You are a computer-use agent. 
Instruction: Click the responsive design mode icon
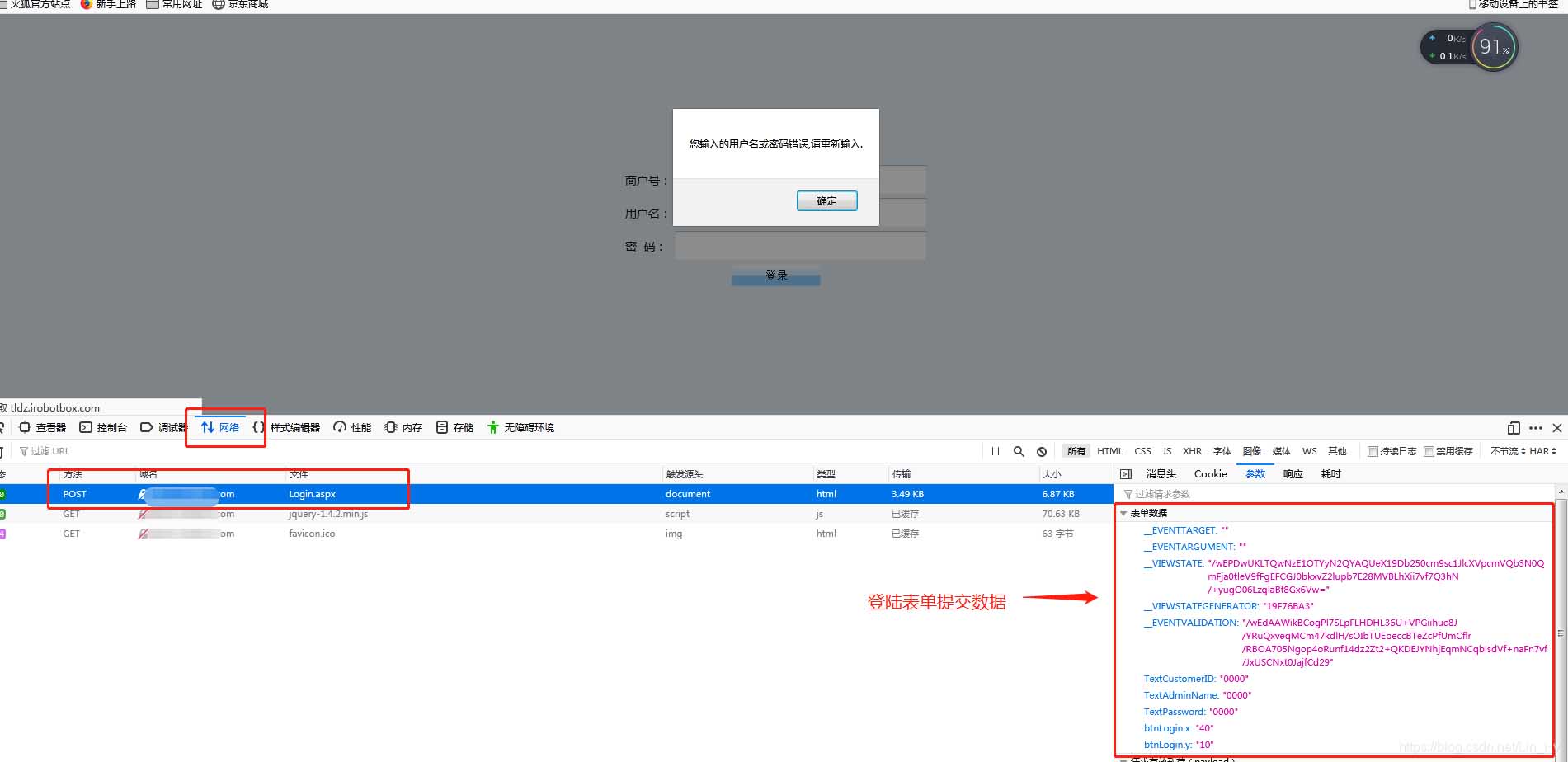(1514, 427)
